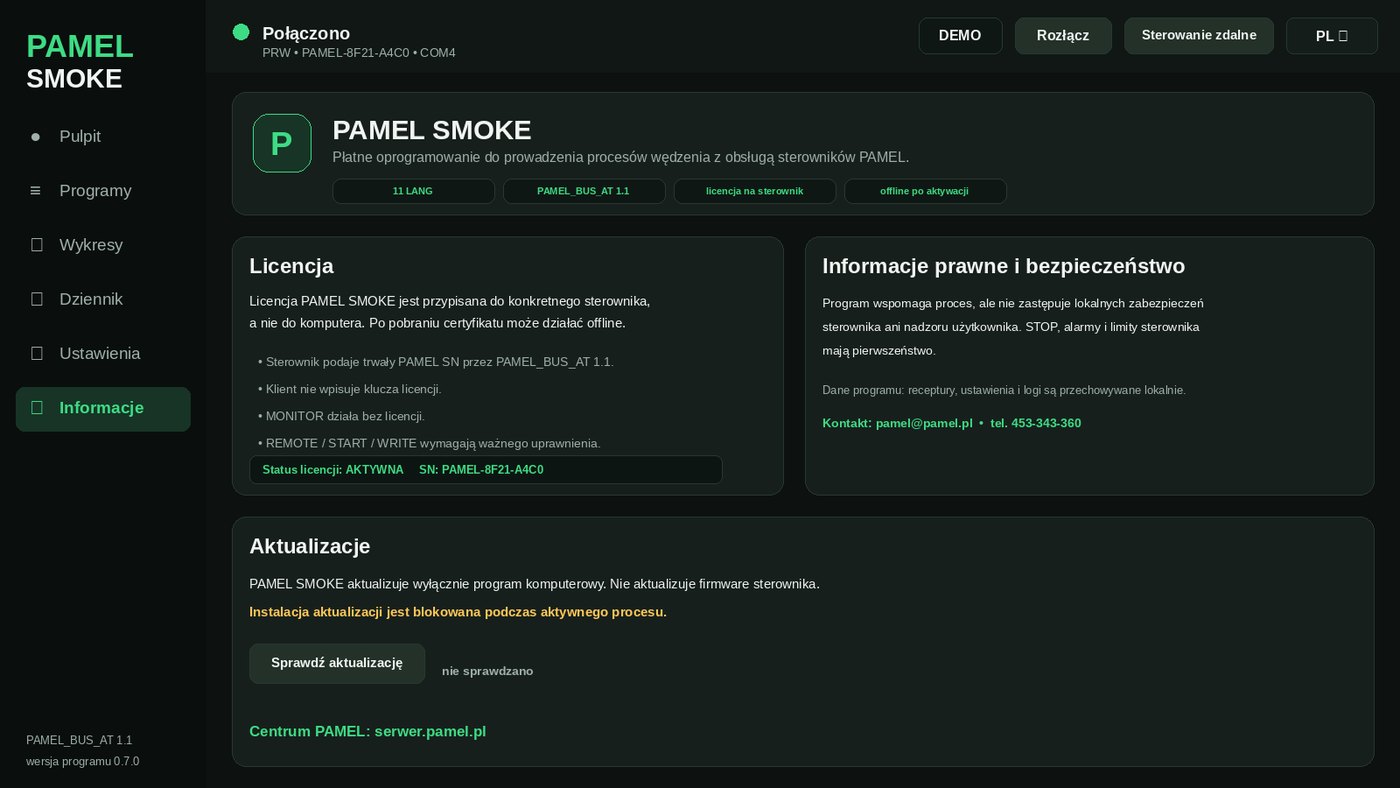The height and width of the screenshot is (788, 1400).
Task: Click the 'Klient nie wpisuje klucza licencji.' bullet
Action: (349, 389)
